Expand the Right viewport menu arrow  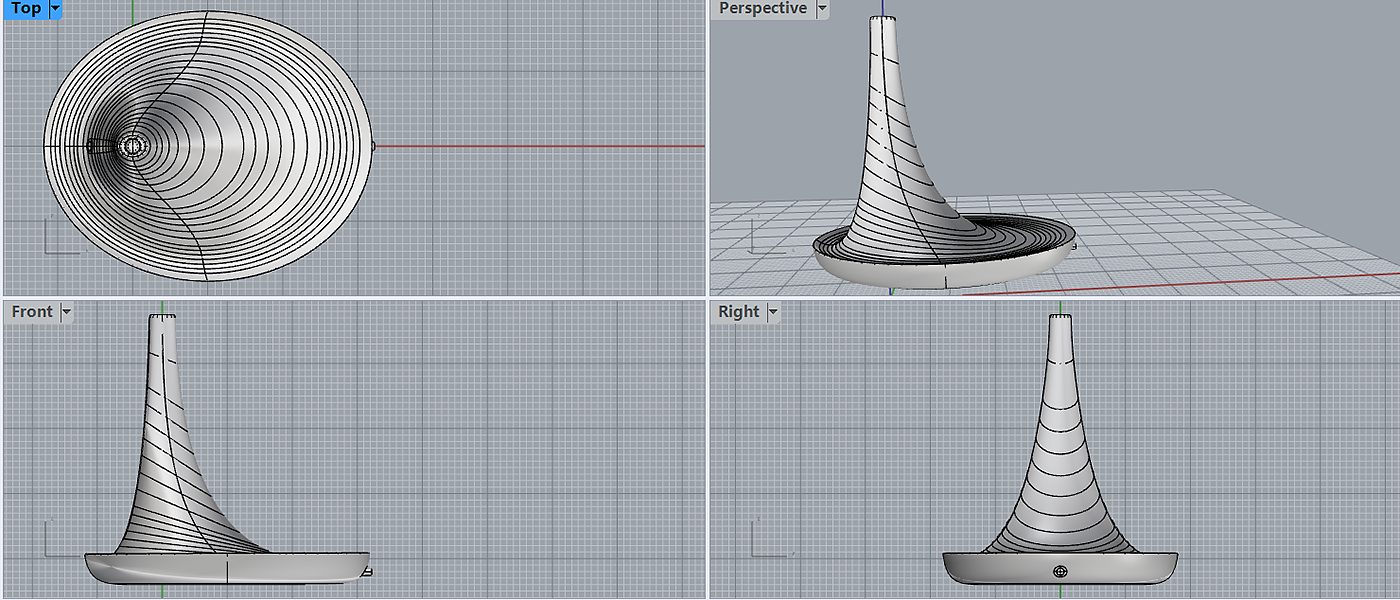pos(773,312)
